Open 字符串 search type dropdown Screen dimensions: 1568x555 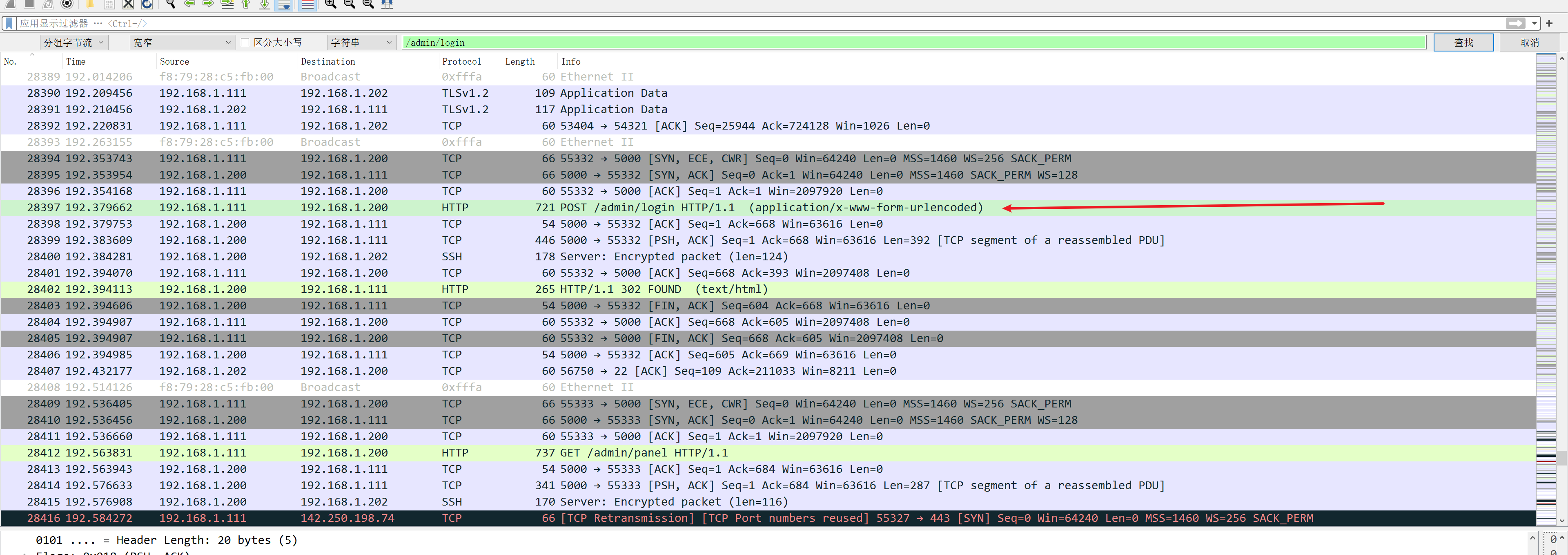tap(361, 42)
